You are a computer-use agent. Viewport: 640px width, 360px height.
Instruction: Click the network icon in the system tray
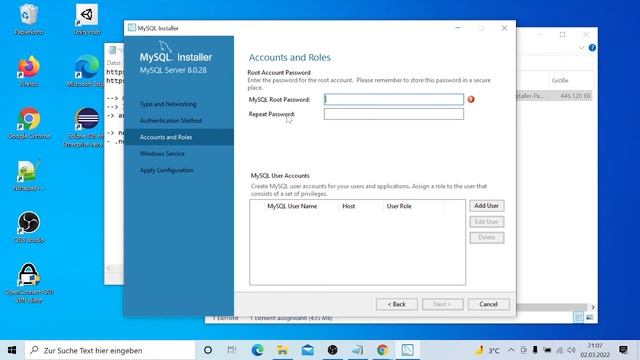560,350
